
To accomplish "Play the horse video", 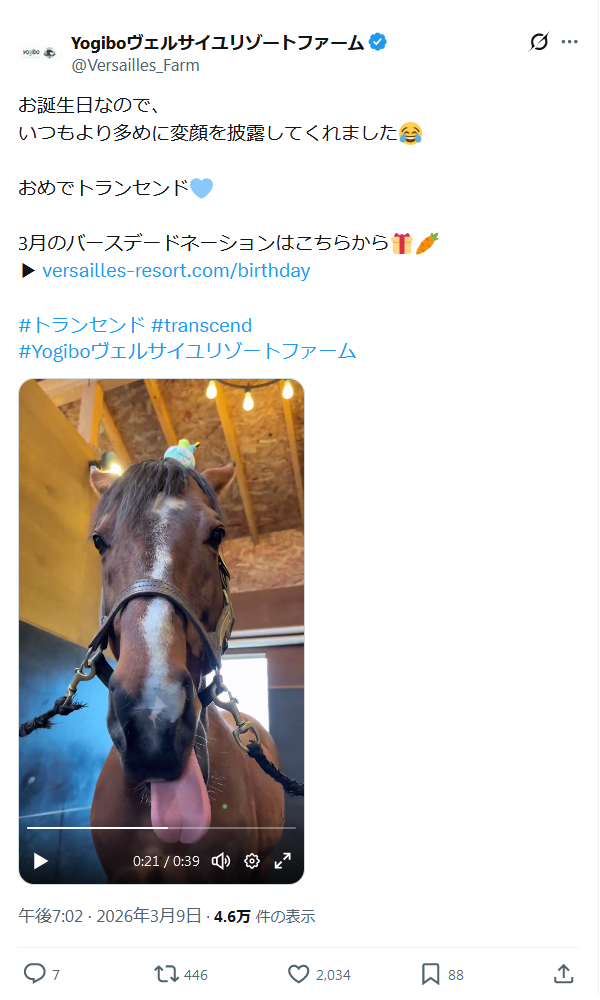I will pos(41,861).
